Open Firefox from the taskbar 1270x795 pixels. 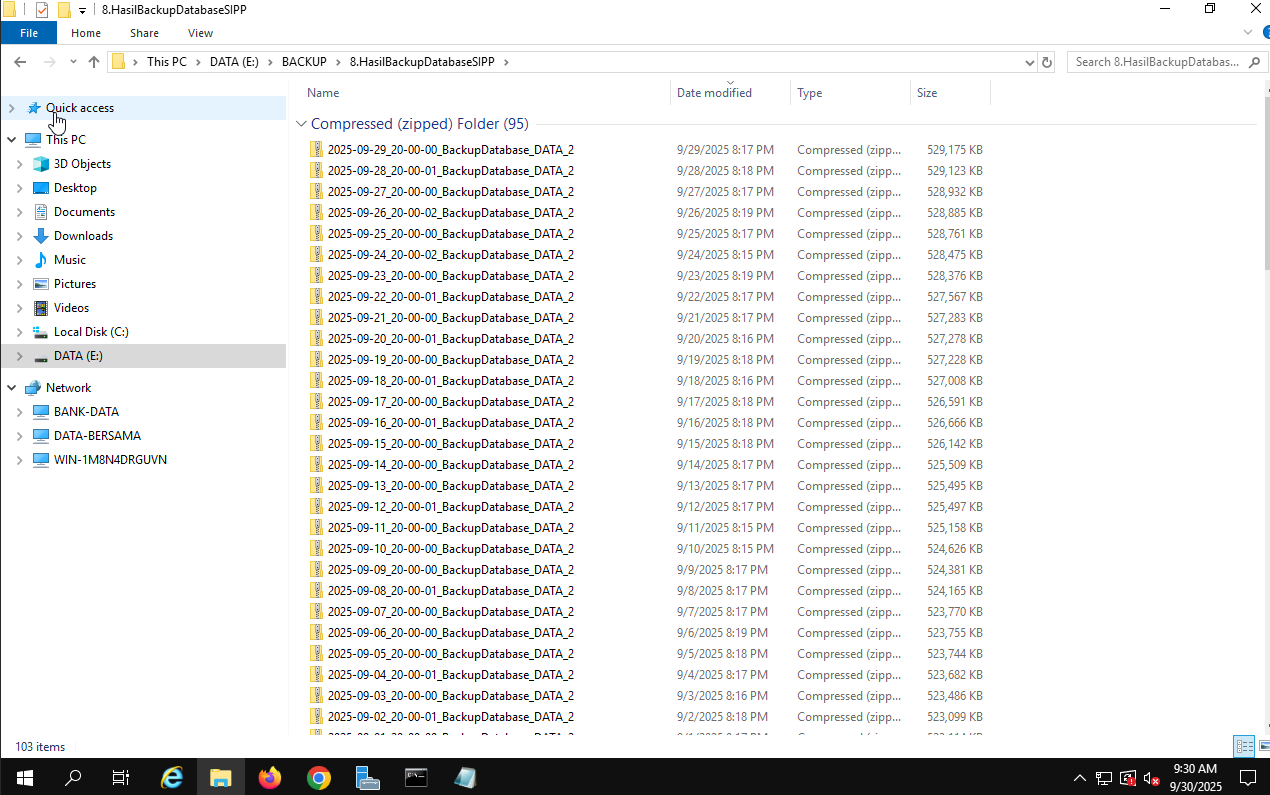click(270, 777)
